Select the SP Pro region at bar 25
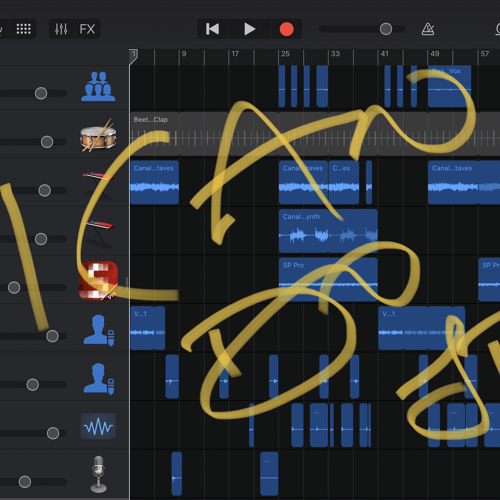Viewport: 500px width, 500px height. 328,279
